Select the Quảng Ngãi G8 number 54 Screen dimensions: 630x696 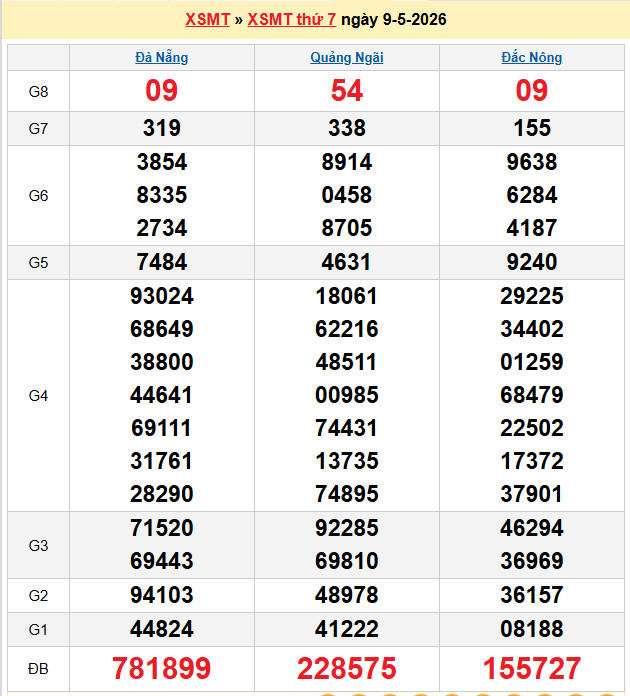(x=347, y=91)
